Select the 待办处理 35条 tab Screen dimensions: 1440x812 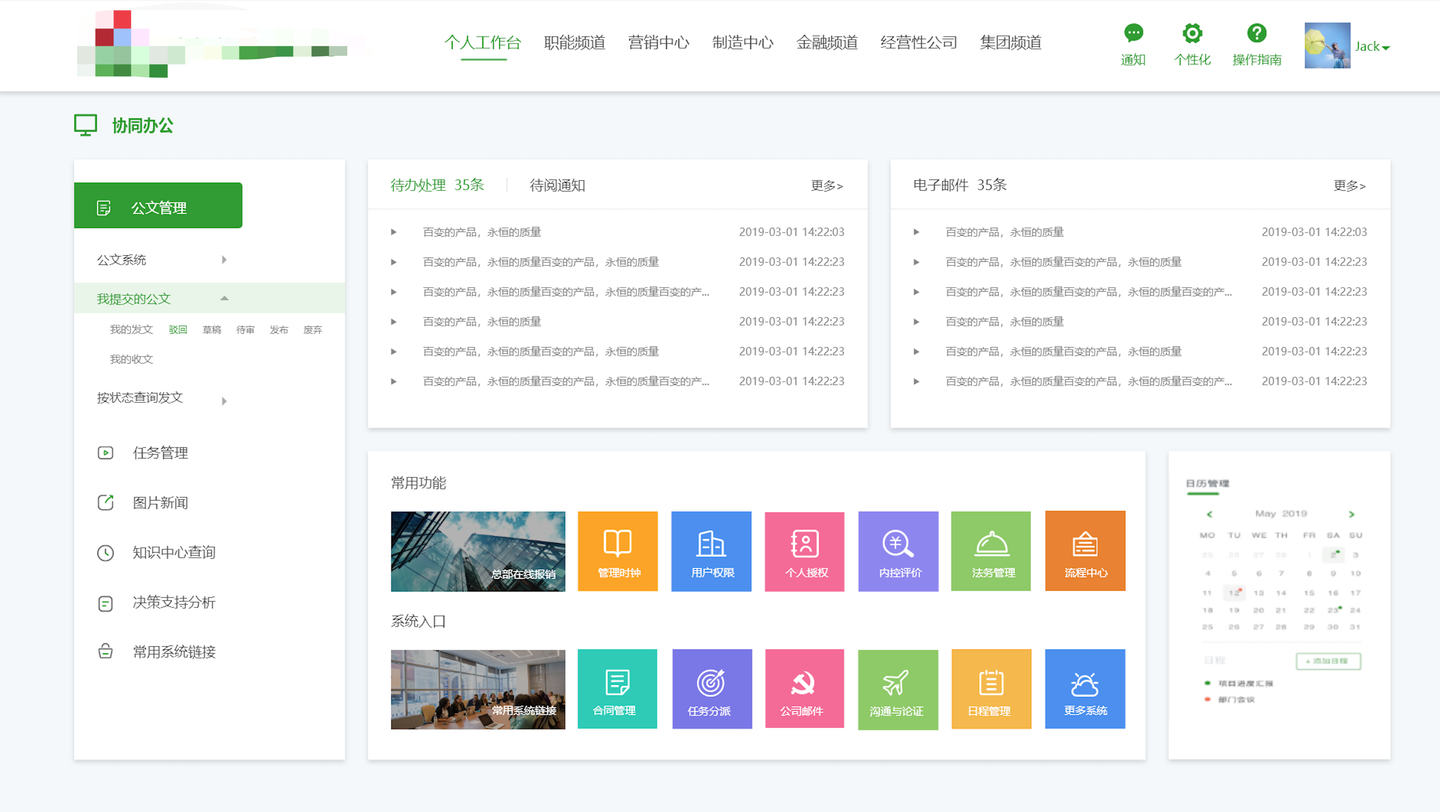click(437, 185)
